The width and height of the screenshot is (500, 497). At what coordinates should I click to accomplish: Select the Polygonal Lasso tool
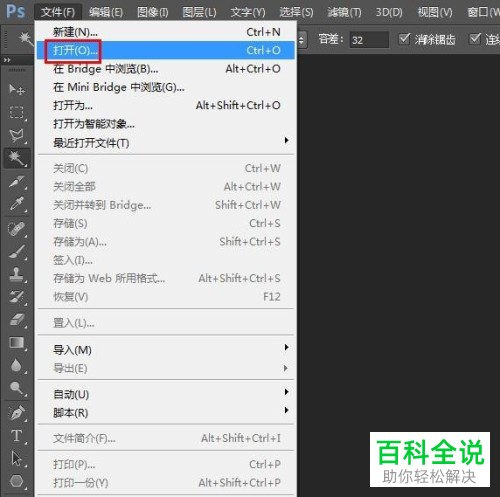pos(16,135)
